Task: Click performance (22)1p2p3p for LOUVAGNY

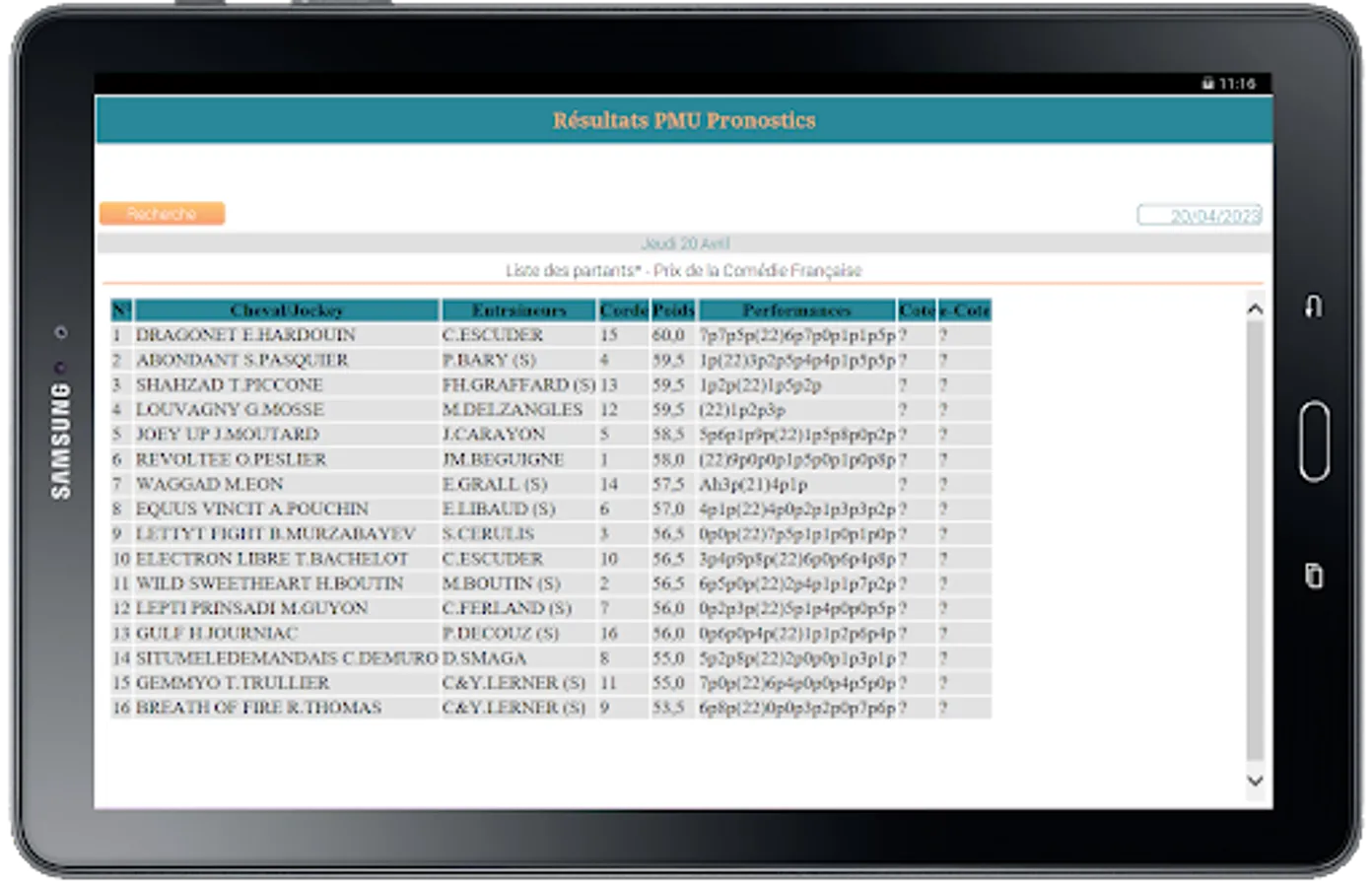Action: 743,409
